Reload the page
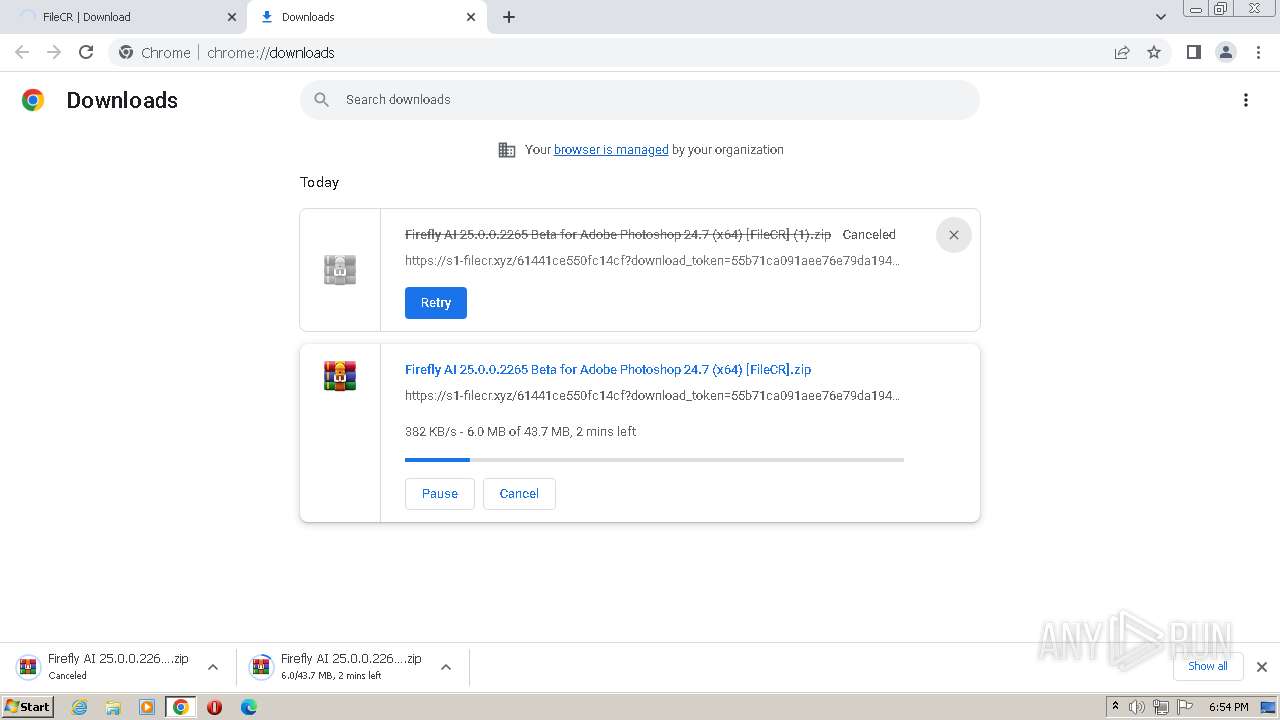 86,52
